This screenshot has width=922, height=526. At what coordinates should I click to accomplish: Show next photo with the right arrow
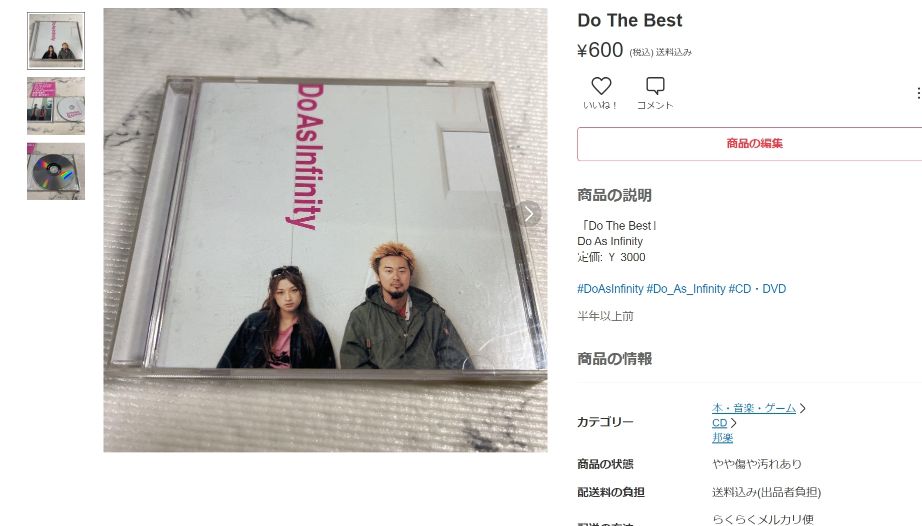tap(529, 214)
